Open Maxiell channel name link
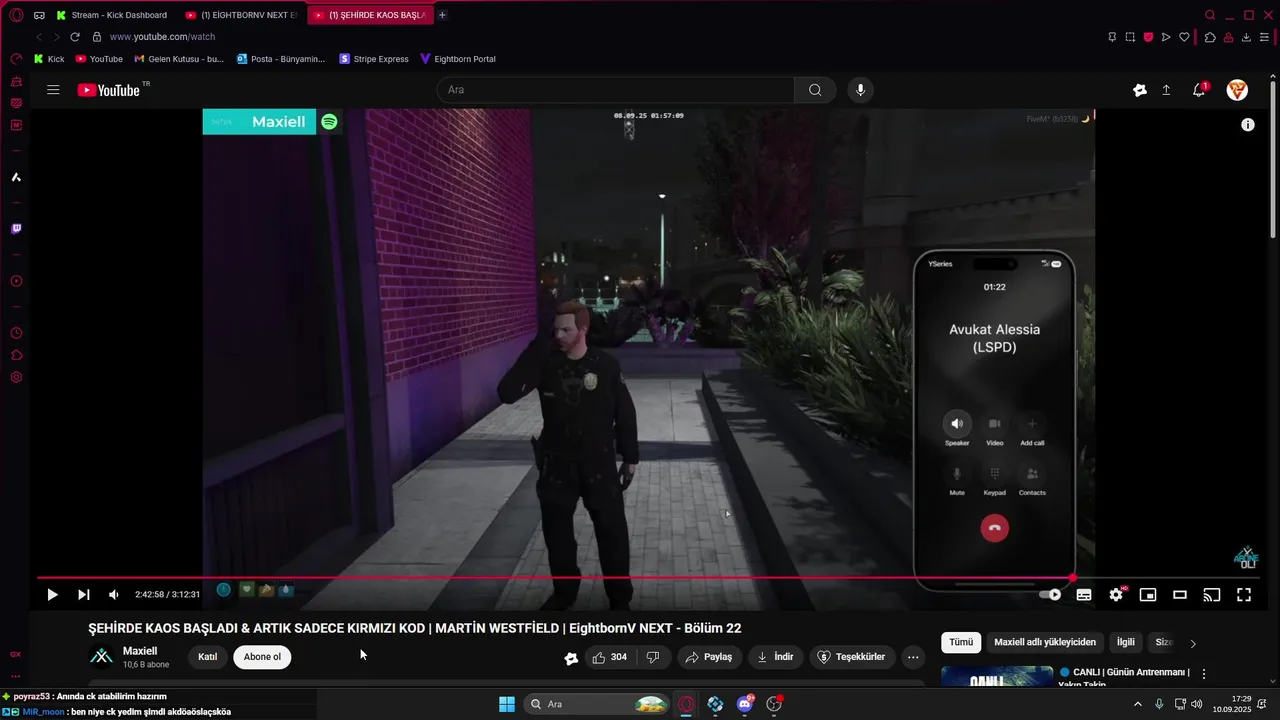Image resolution: width=1280 pixels, height=720 pixels. pos(140,651)
